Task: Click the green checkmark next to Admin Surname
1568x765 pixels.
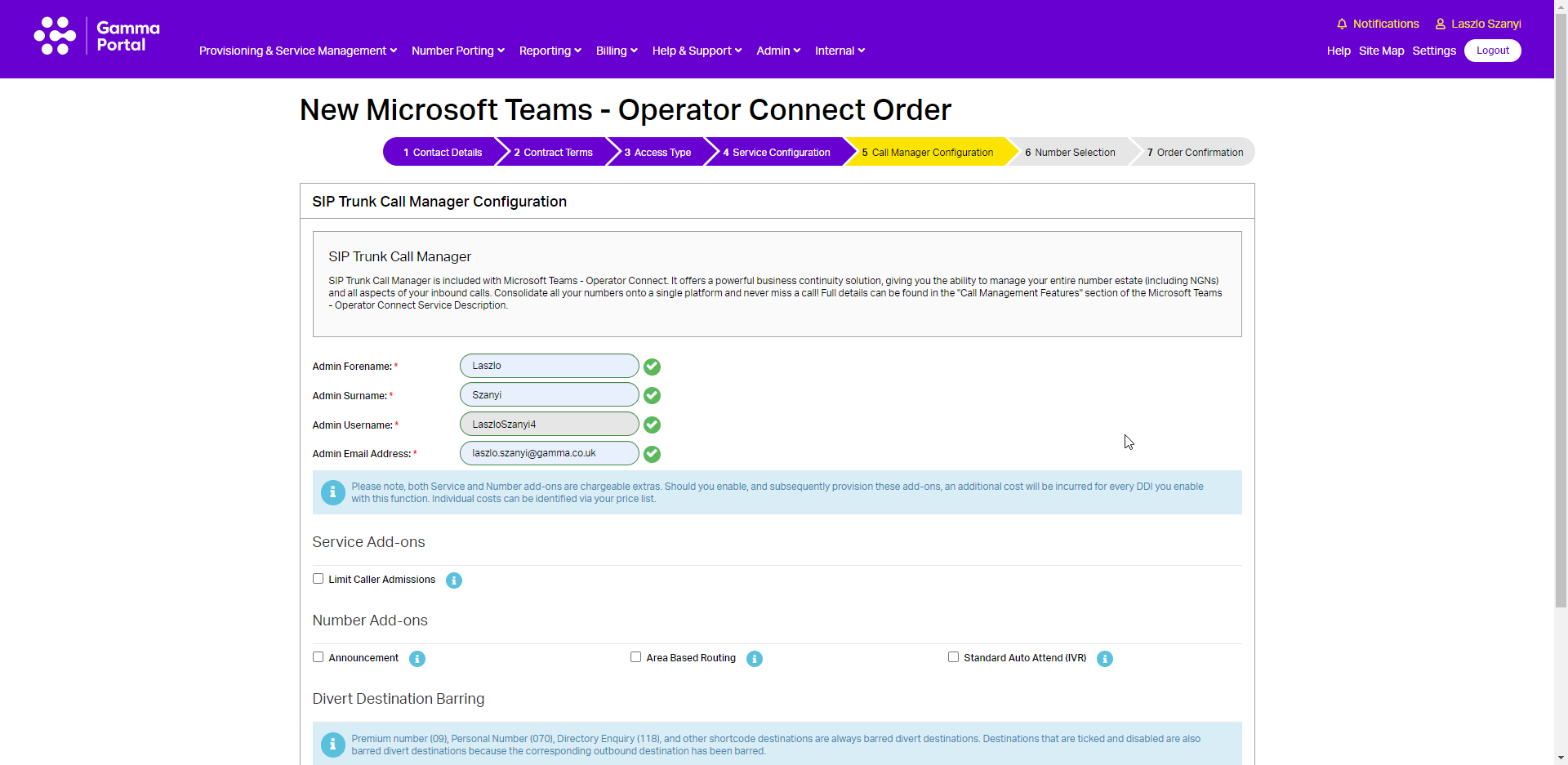Action: 652,396
